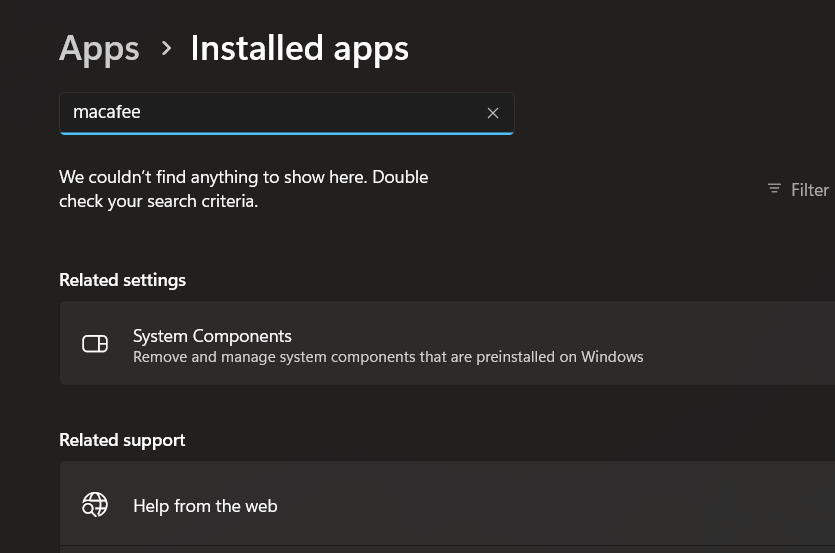Open the System Components settings title
This screenshot has height=553, width=835.
coord(212,336)
